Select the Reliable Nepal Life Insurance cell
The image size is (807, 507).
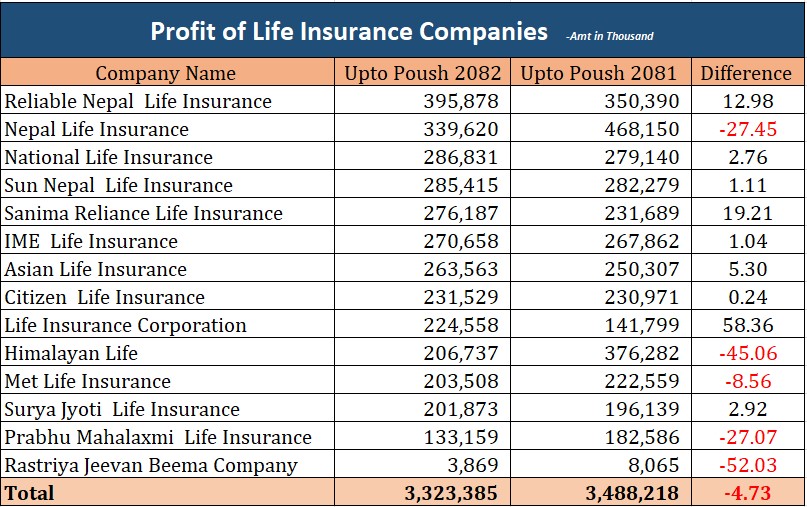tap(138, 101)
